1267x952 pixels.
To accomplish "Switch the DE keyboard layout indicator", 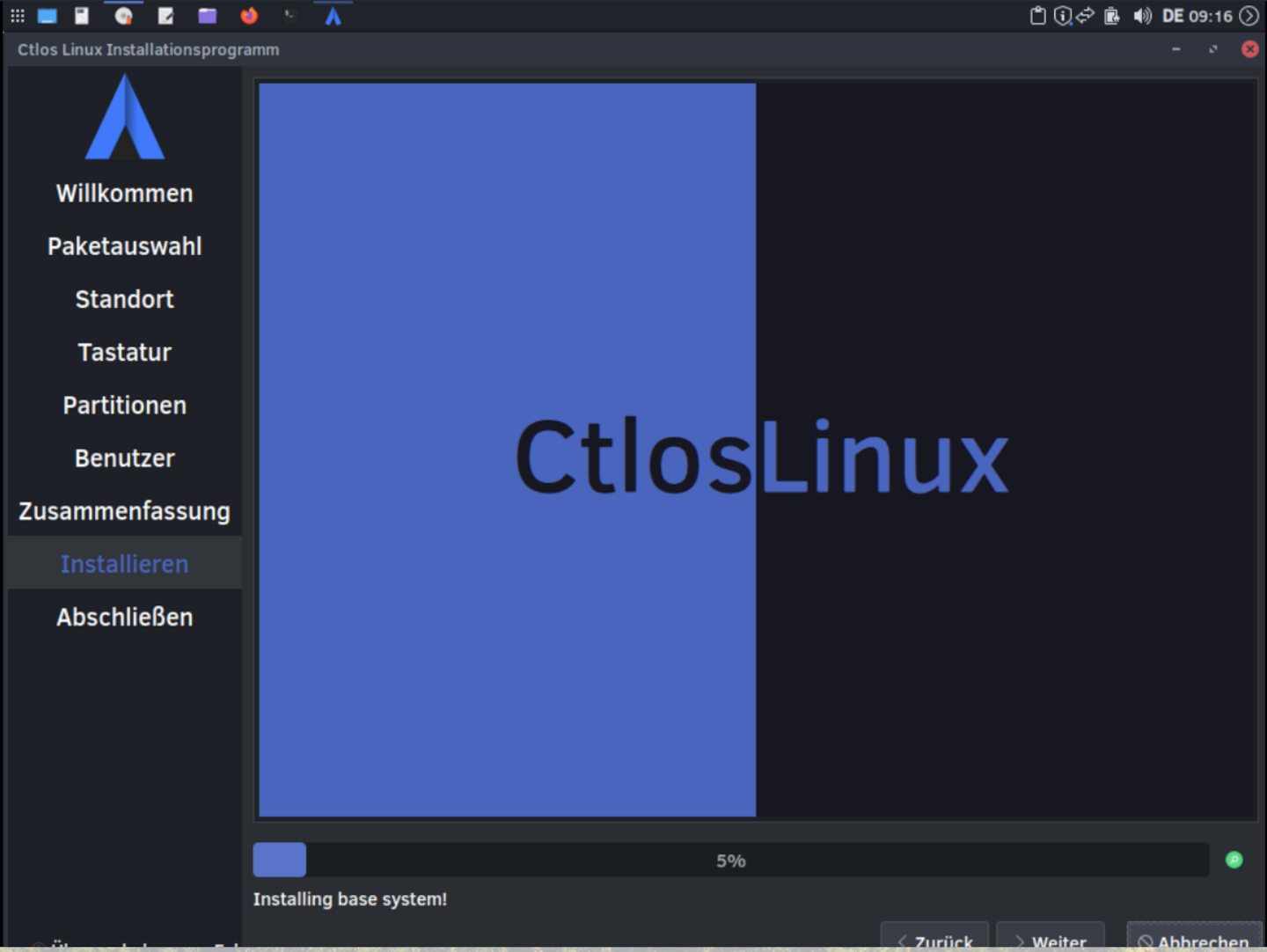I will click(x=1173, y=16).
